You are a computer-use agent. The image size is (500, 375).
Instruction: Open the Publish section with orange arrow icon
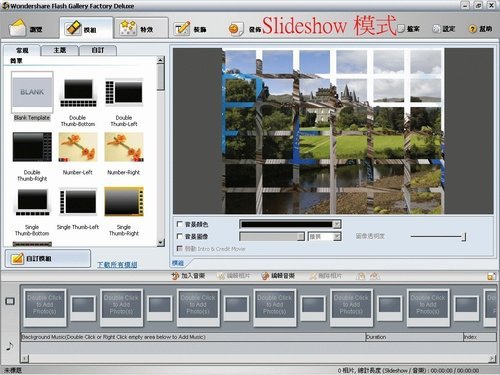(245, 29)
